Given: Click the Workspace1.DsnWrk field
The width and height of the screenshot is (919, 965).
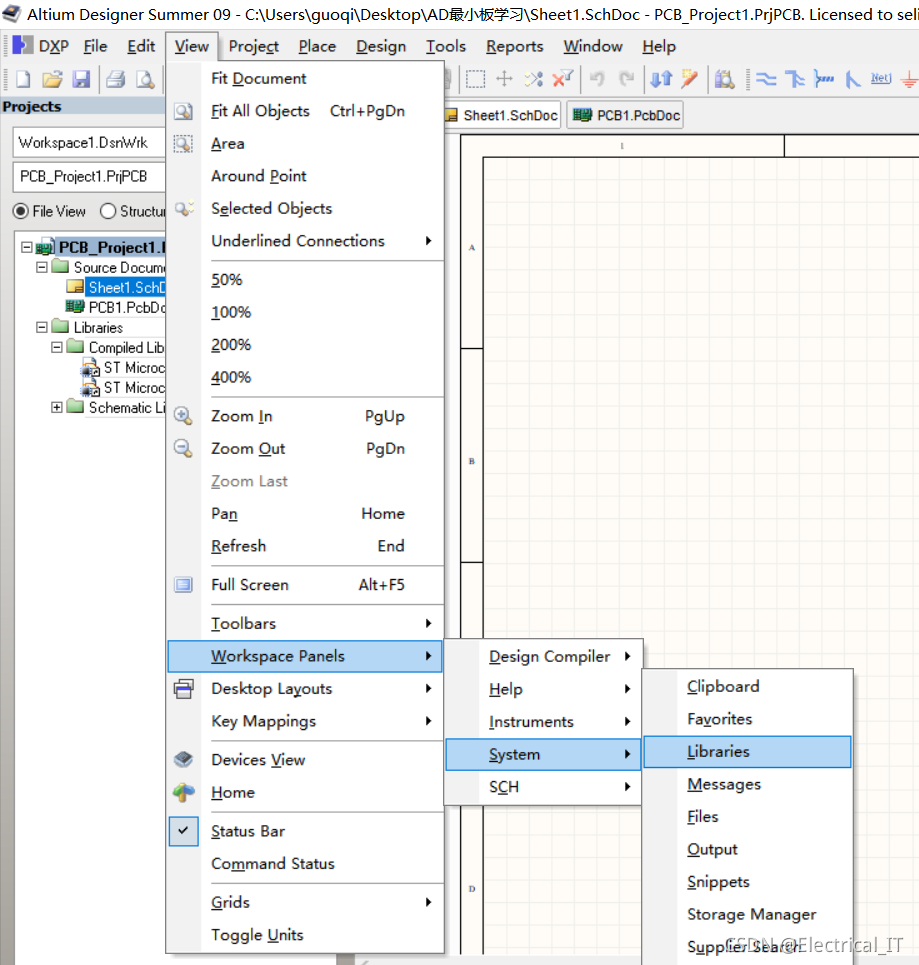Looking at the screenshot, I should pyautogui.click(x=89, y=143).
